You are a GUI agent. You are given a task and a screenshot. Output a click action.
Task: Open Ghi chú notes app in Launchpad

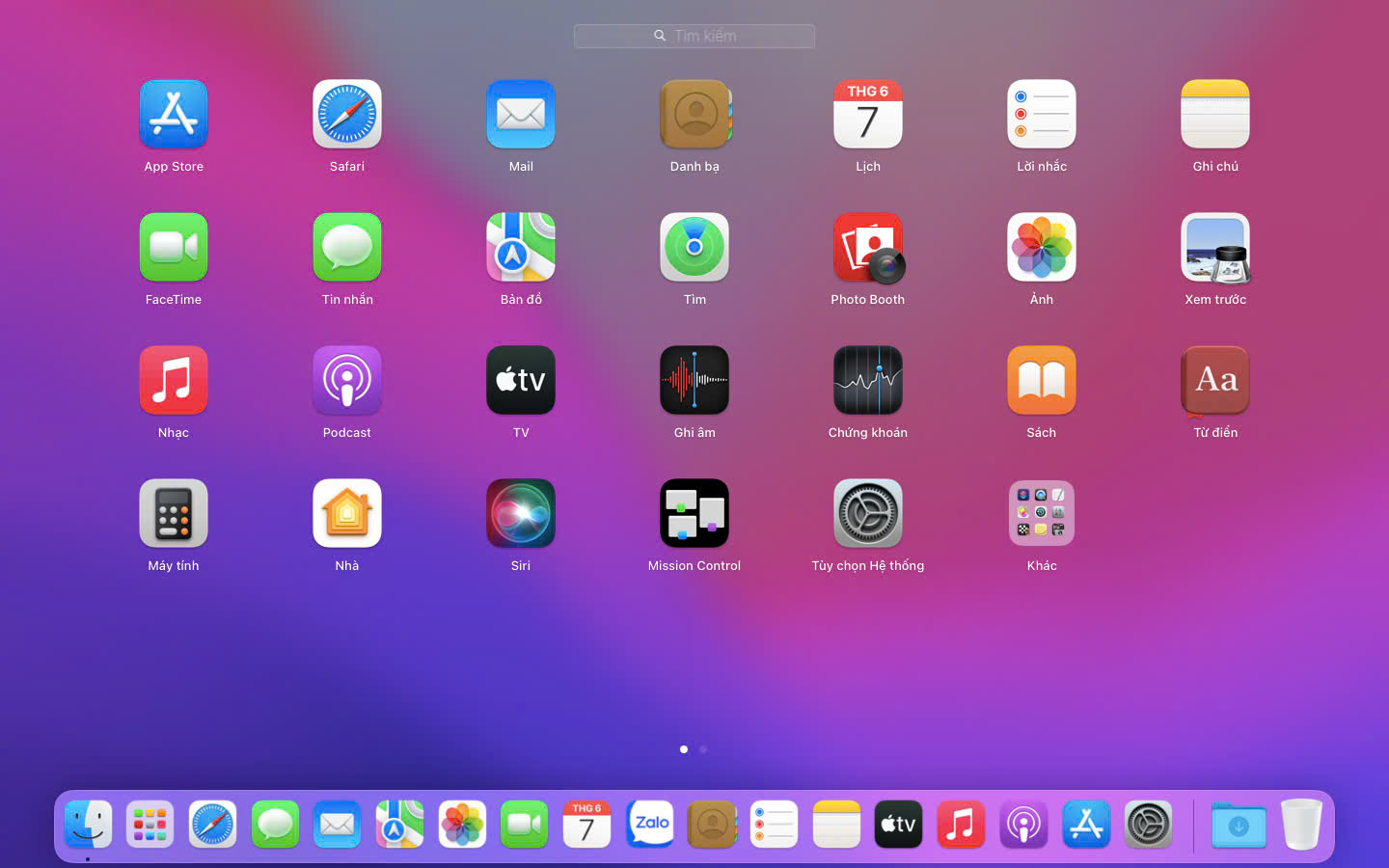click(x=1215, y=115)
